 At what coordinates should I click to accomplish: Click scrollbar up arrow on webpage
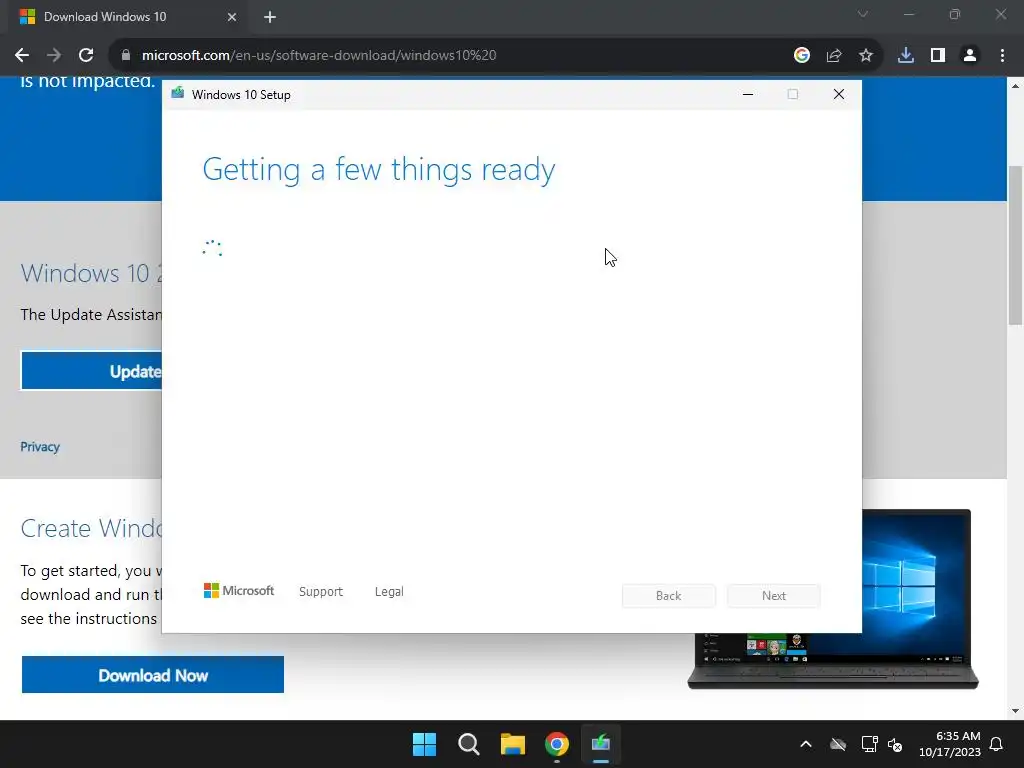(1015, 86)
